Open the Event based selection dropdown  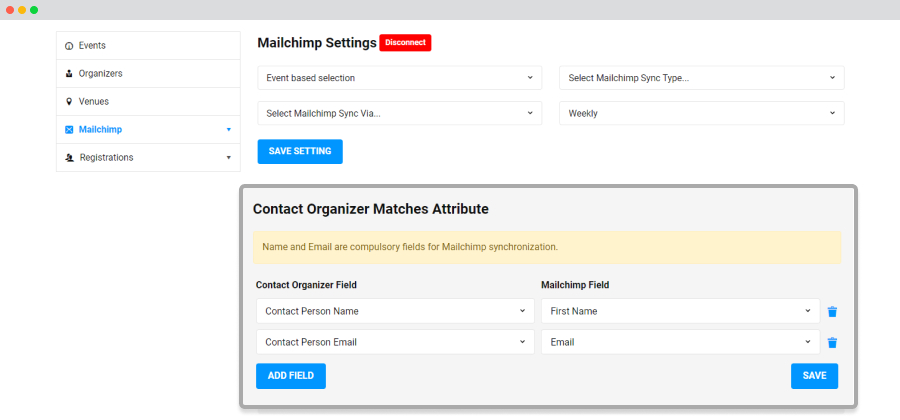click(399, 78)
